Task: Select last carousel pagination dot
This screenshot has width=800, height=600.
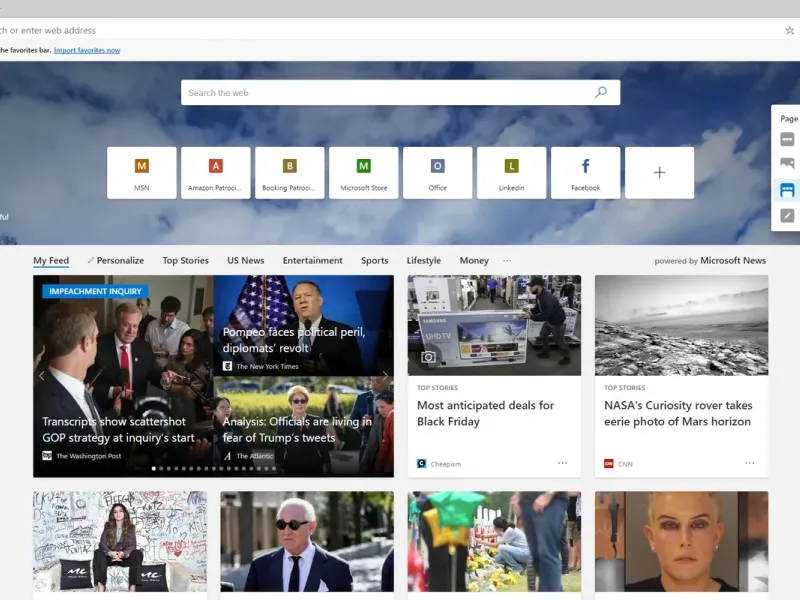Action: tap(274, 468)
